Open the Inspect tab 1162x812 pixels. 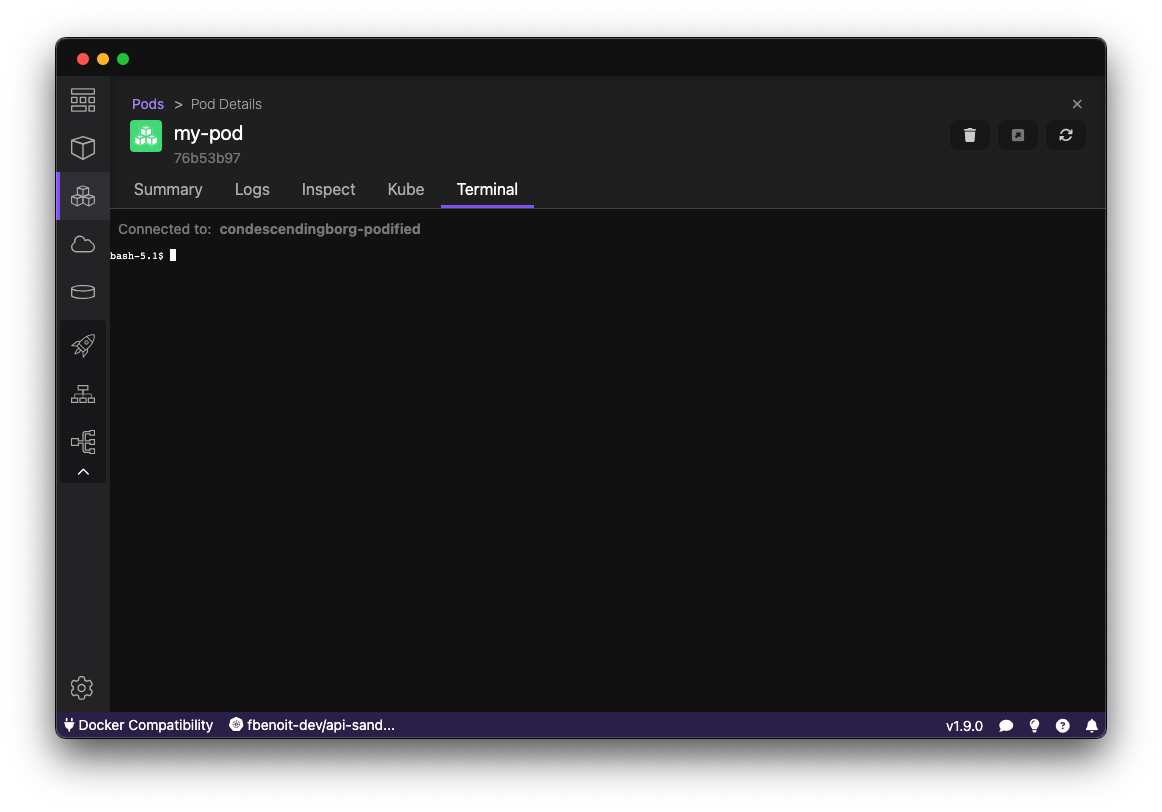pos(328,189)
